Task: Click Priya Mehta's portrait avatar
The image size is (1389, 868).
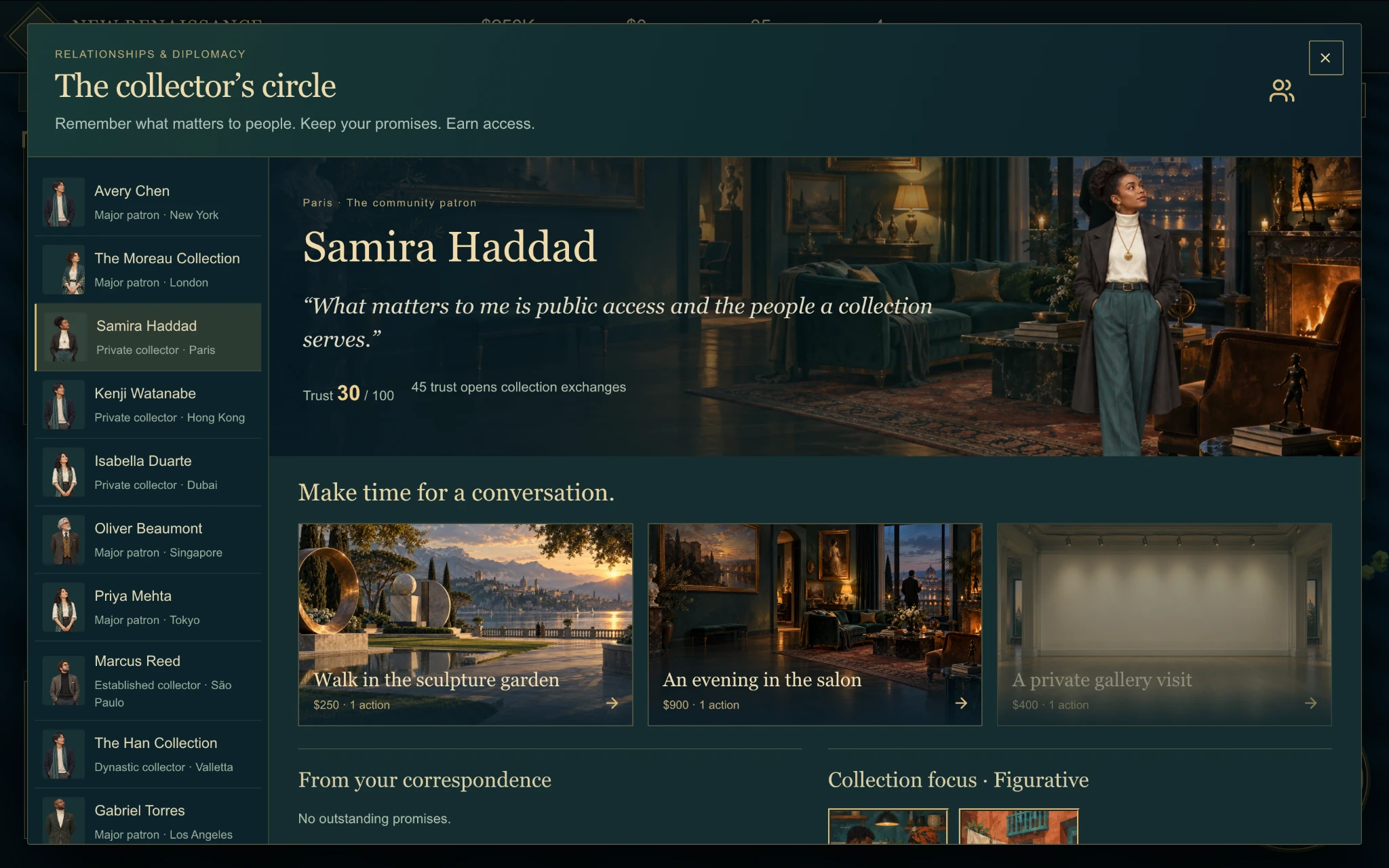Action: 64,607
